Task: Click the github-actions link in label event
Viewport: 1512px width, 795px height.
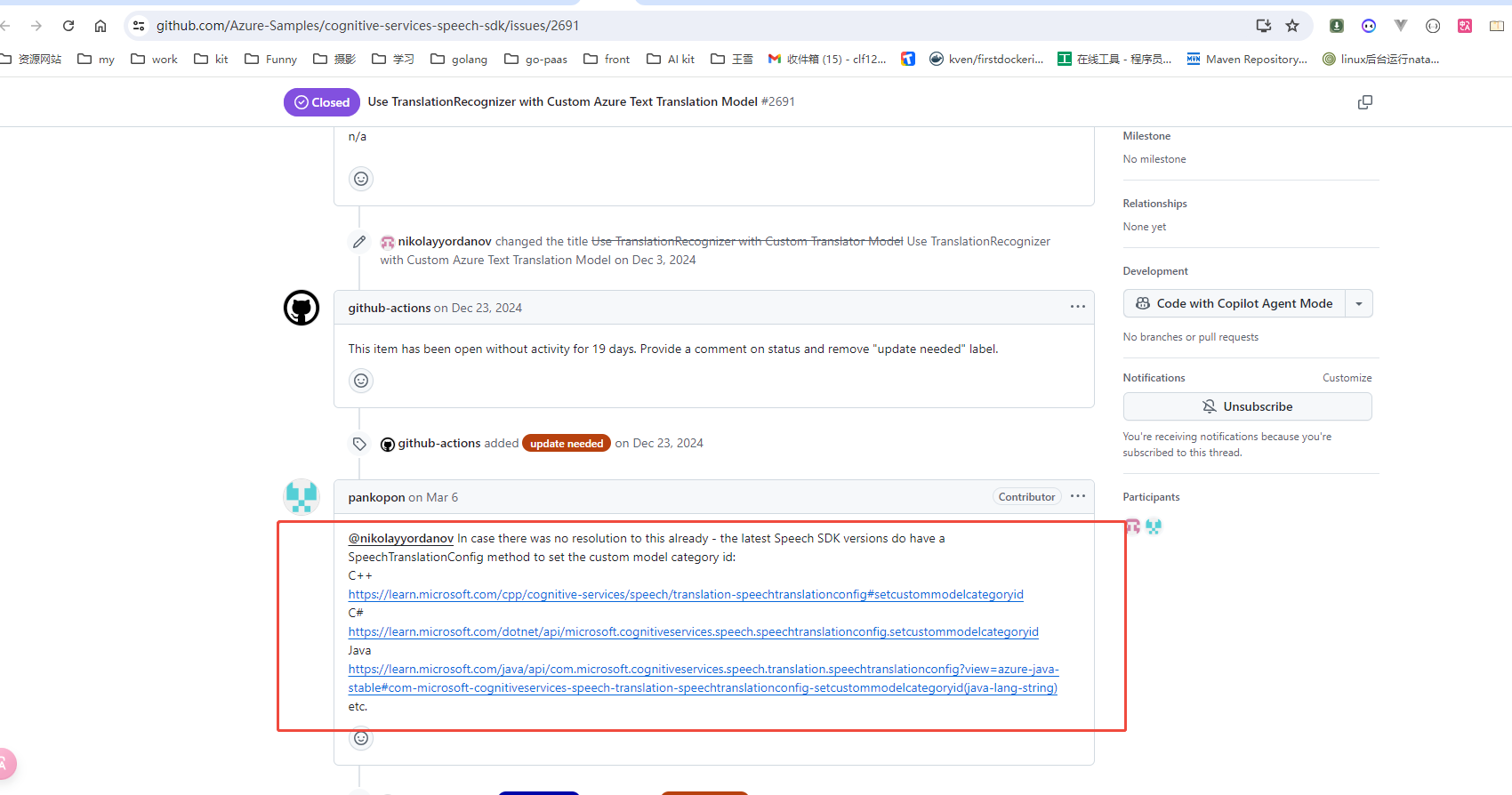Action: [x=439, y=443]
